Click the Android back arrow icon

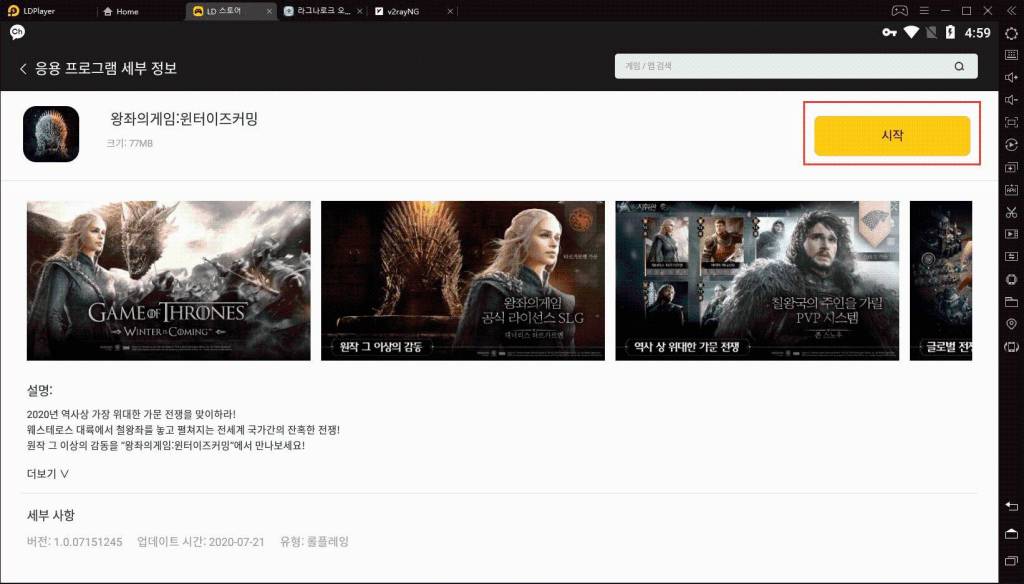(x=1011, y=506)
